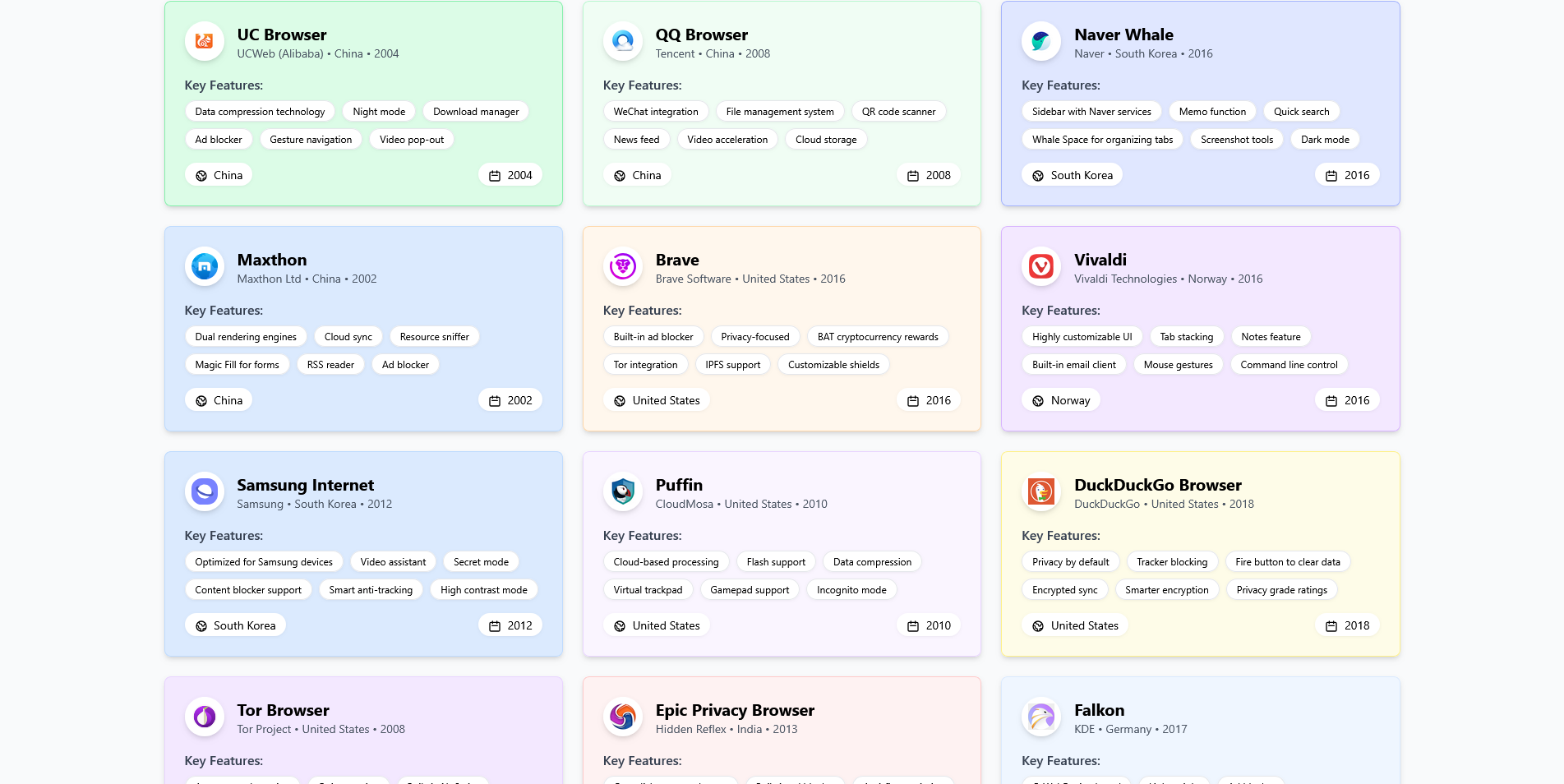
Task: Open the Brave lion logo icon
Action: coord(622,266)
